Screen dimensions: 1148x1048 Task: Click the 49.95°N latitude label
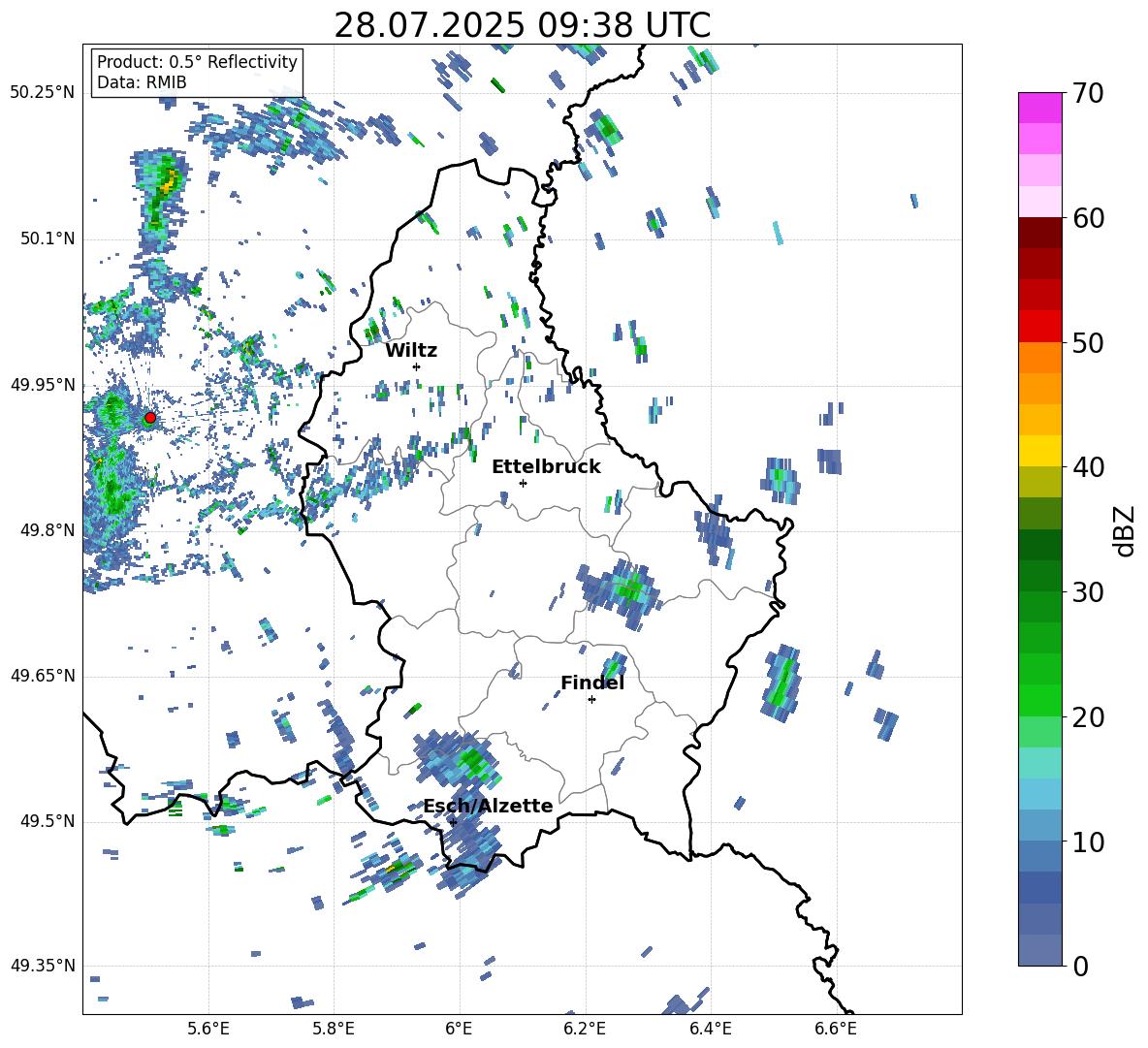(x=42, y=384)
